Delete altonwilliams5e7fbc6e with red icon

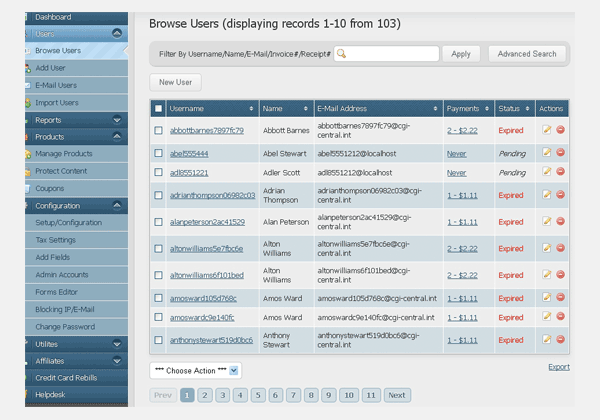click(x=561, y=248)
